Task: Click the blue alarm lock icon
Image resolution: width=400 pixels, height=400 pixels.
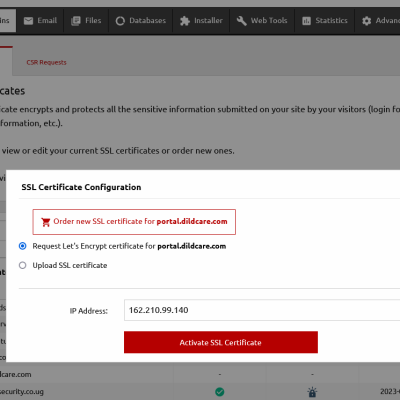Action: (312, 392)
